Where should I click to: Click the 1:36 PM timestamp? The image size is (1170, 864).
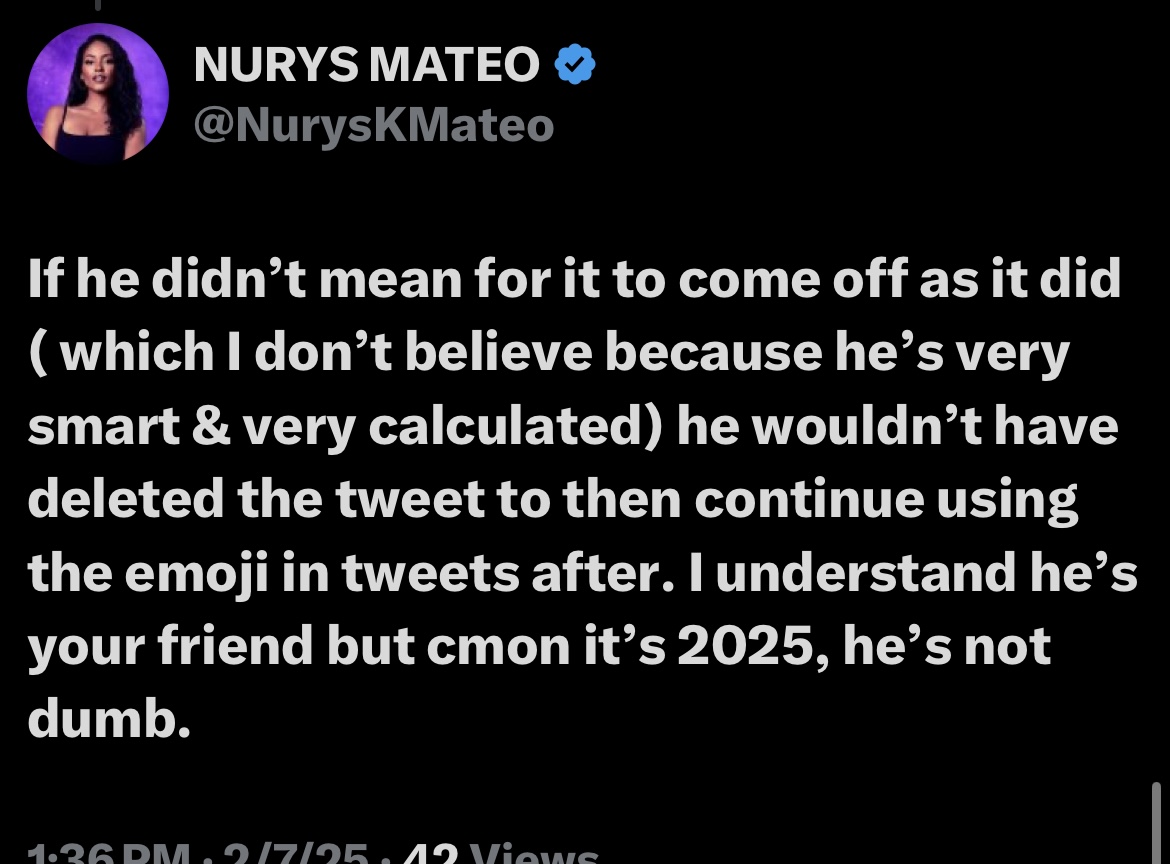(108, 852)
